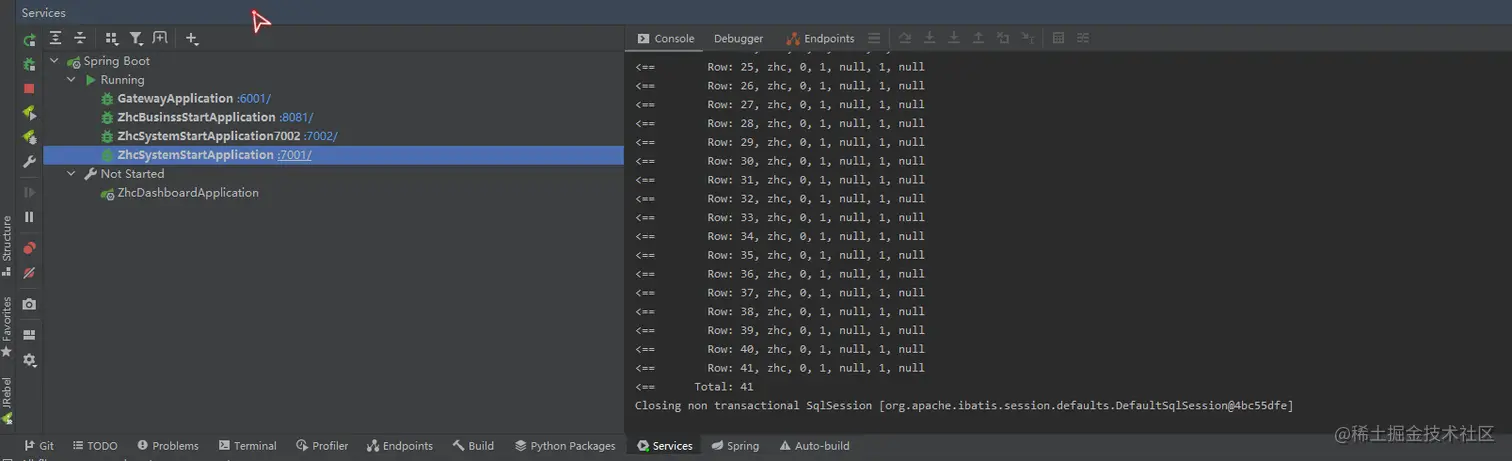
Task: Click Collapse All in Services toolbar
Action: click(x=80, y=38)
